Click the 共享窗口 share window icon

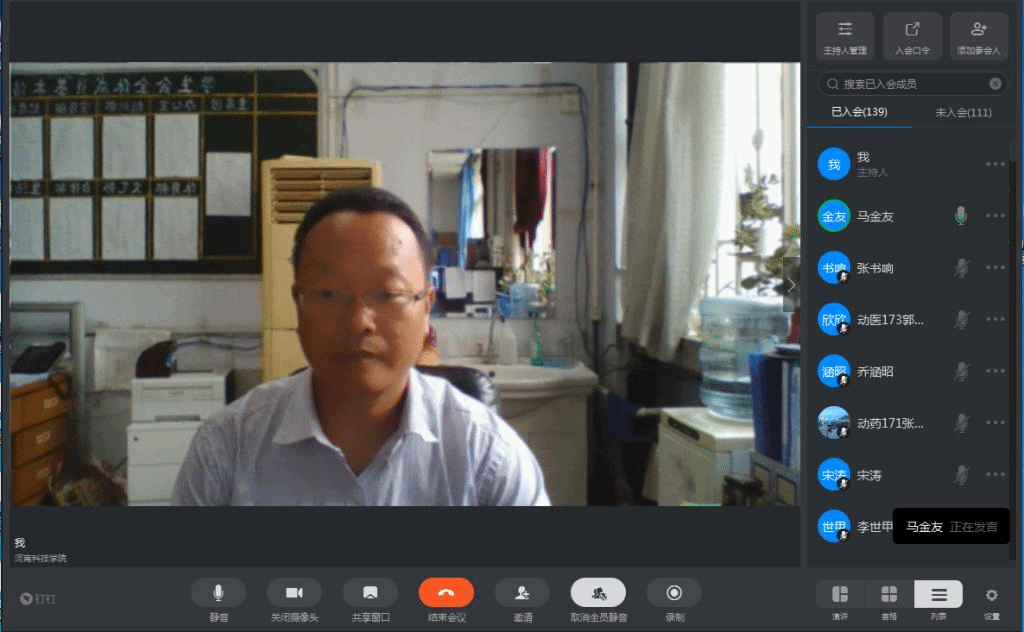[370, 593]
